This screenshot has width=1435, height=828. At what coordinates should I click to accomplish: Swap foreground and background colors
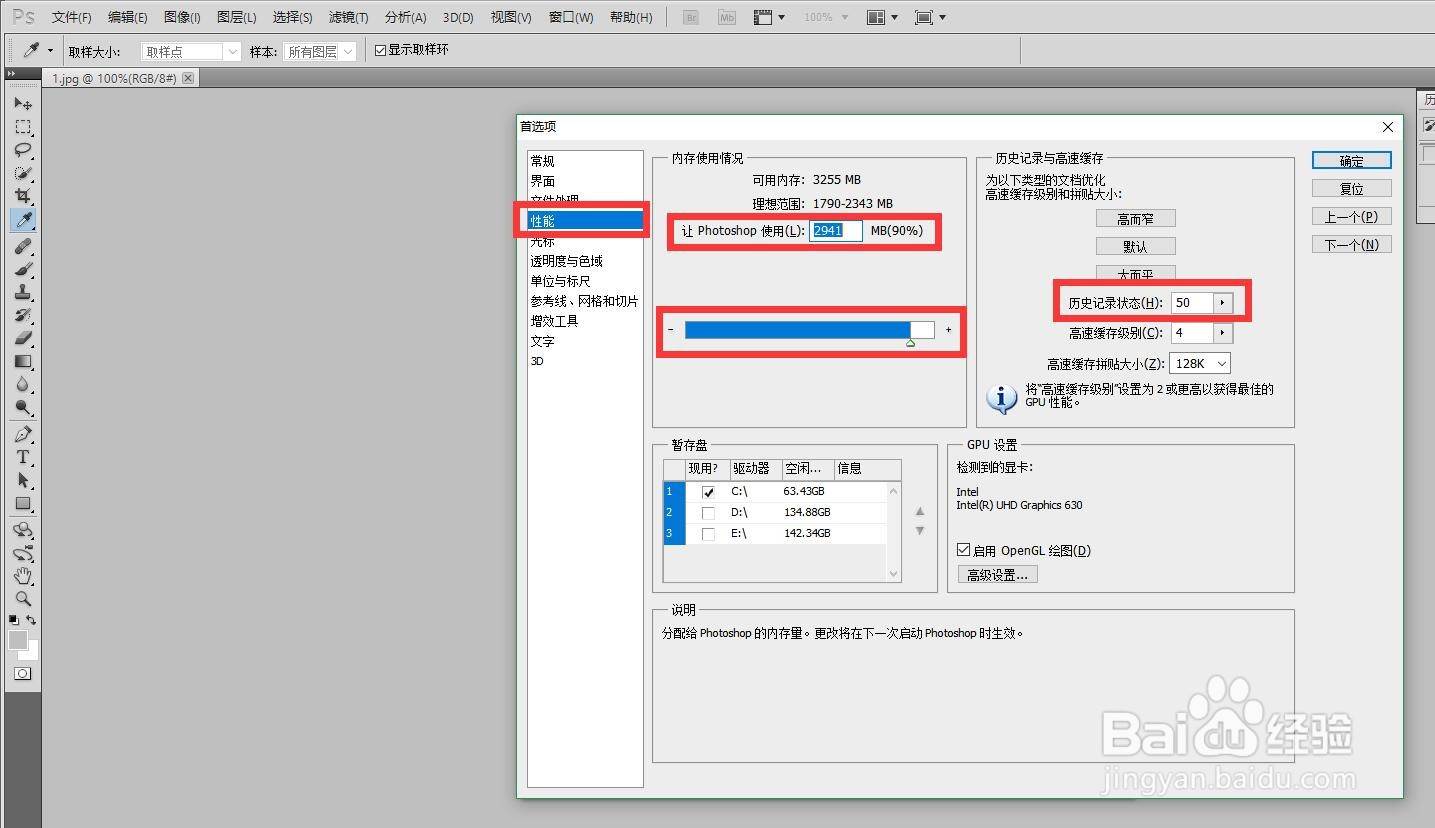point(31,620)
